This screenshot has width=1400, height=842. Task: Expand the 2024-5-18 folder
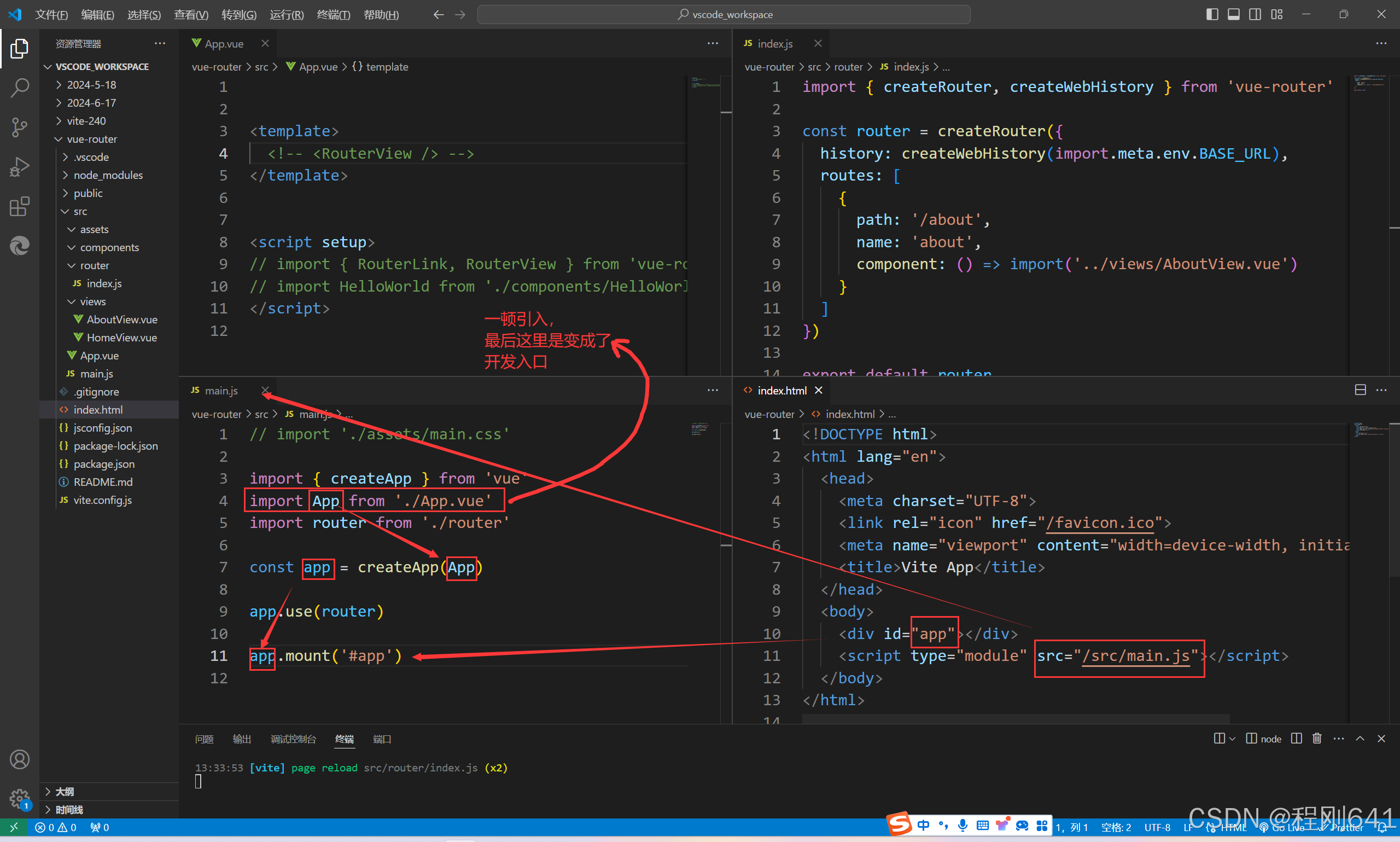point(91,85)
